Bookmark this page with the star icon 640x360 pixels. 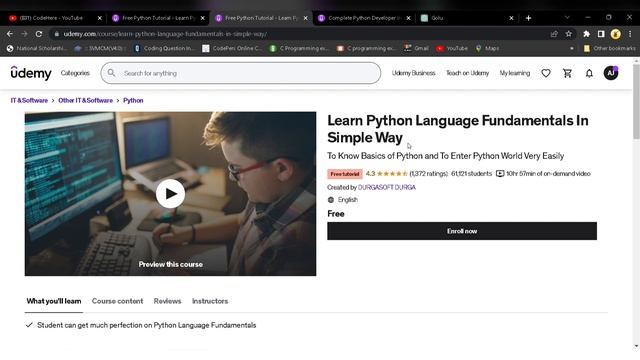[x=569, y=34]
